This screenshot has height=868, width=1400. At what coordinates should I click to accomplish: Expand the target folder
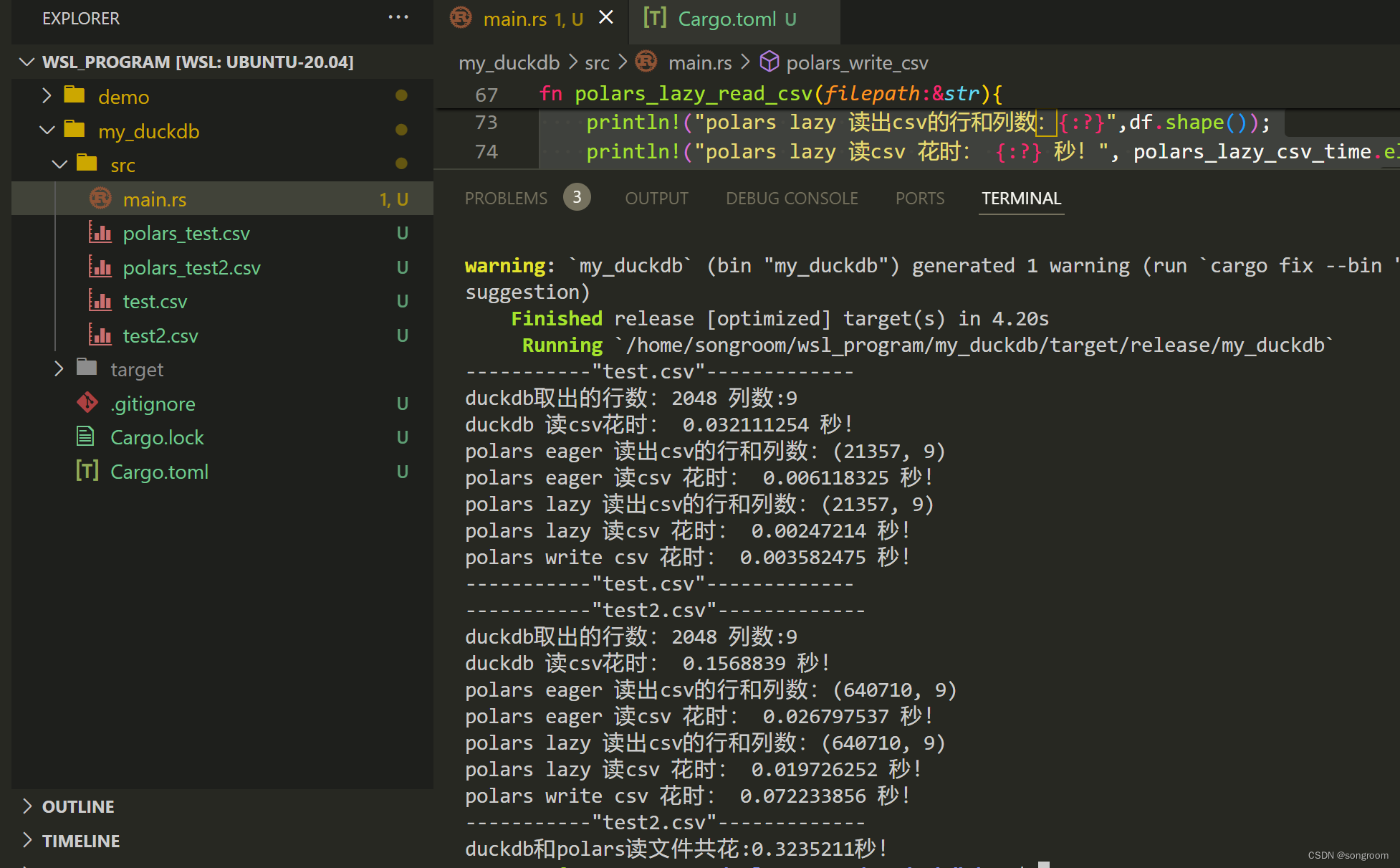point(58,368)
